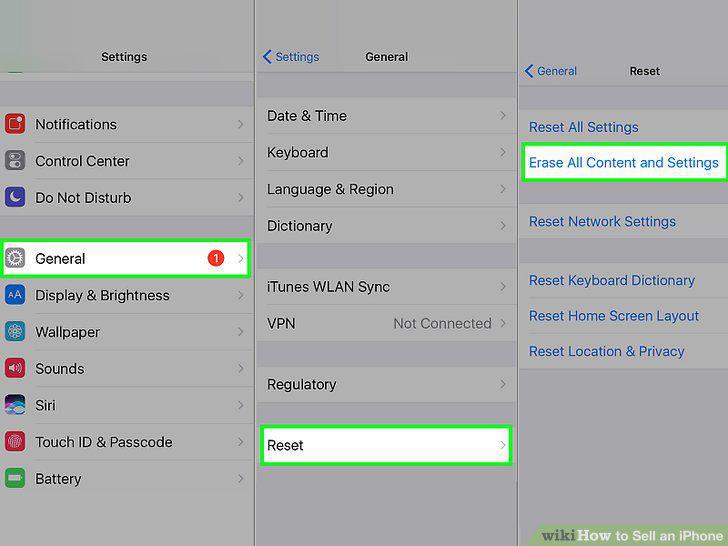Expand the Battery row chevron

click(240, 478)
